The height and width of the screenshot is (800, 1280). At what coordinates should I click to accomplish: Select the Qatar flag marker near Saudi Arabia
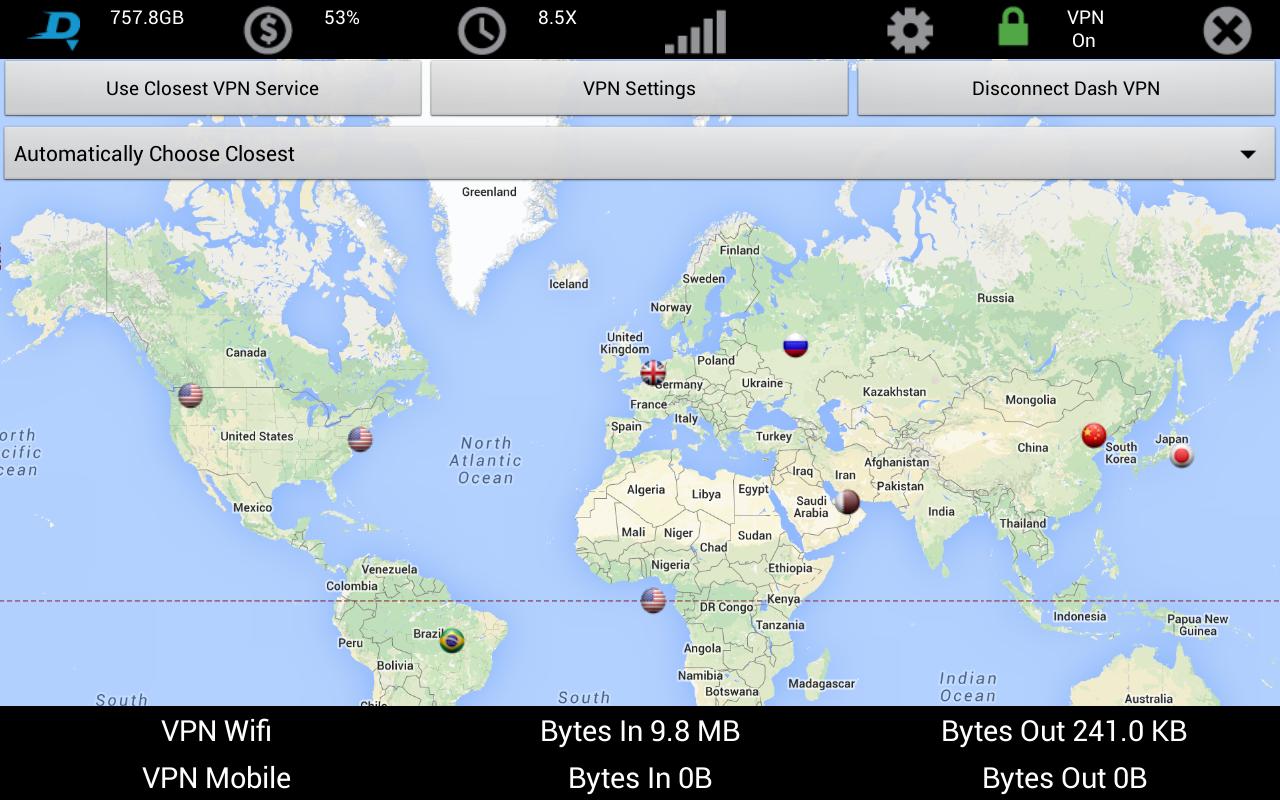847,501
